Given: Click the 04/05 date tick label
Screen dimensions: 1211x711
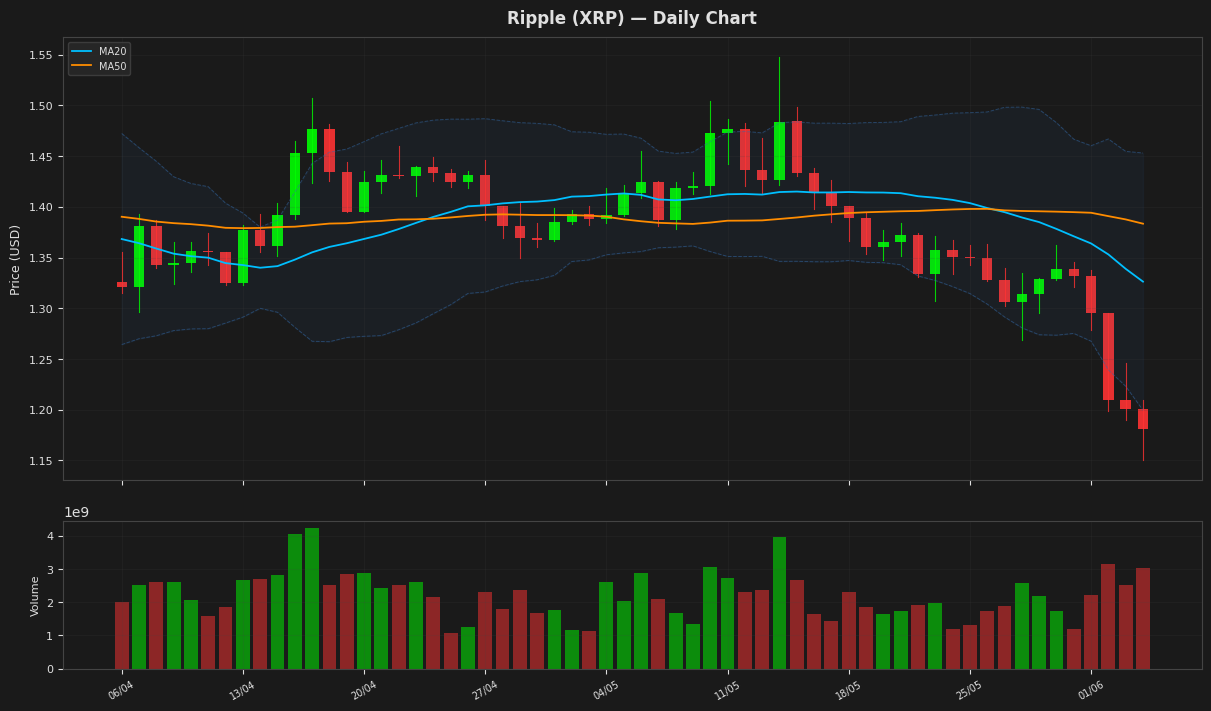Looking at the screenshot, I should 604,691.
